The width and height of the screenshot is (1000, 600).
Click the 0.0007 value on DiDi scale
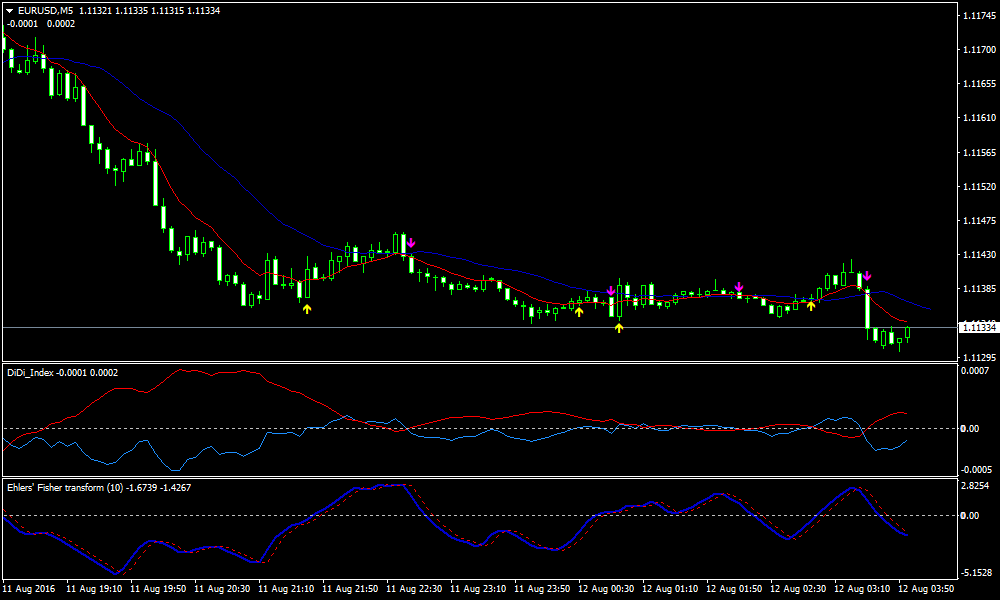(975, 371)
